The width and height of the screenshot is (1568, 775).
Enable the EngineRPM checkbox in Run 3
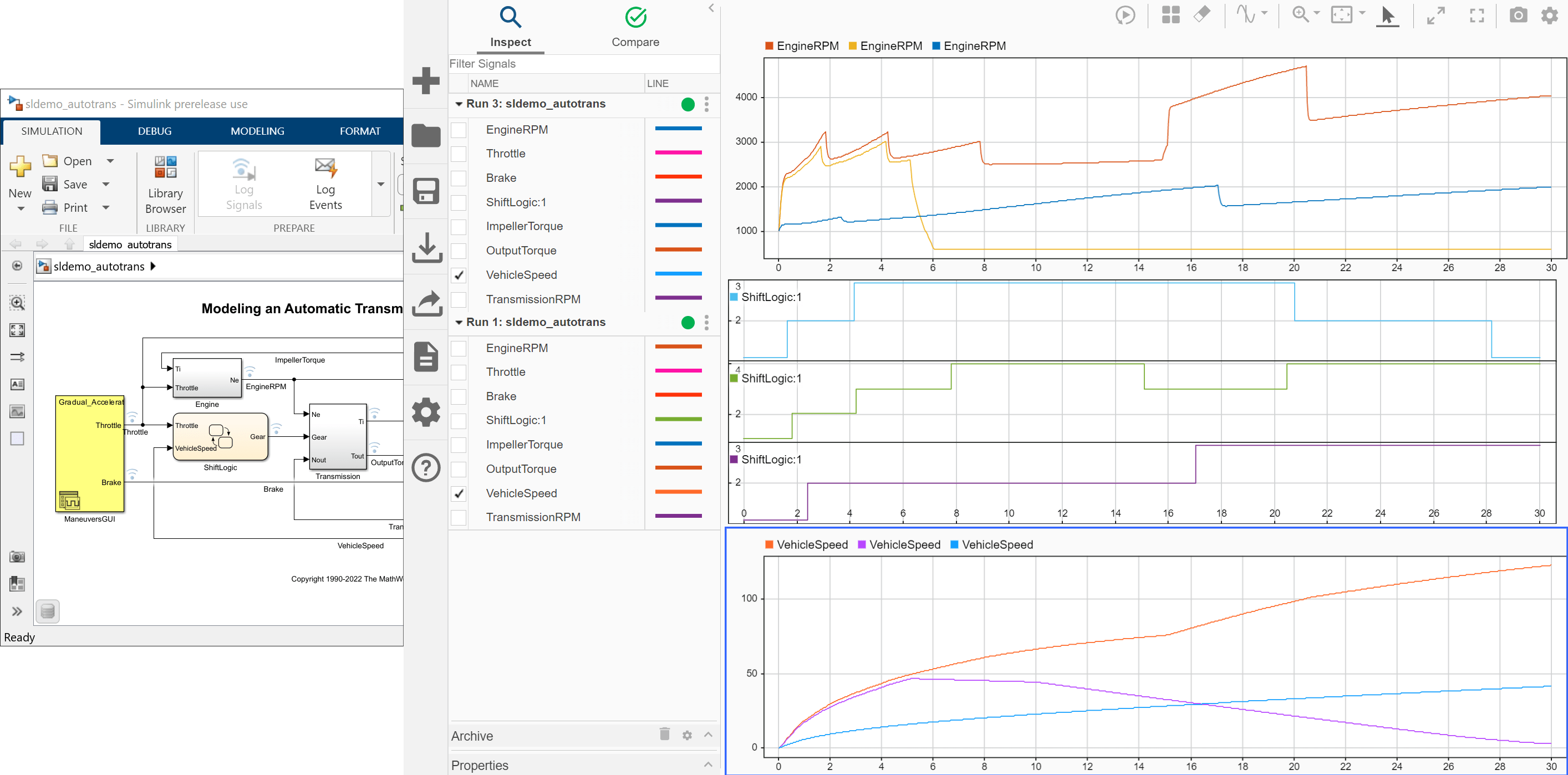click(459, 130)
